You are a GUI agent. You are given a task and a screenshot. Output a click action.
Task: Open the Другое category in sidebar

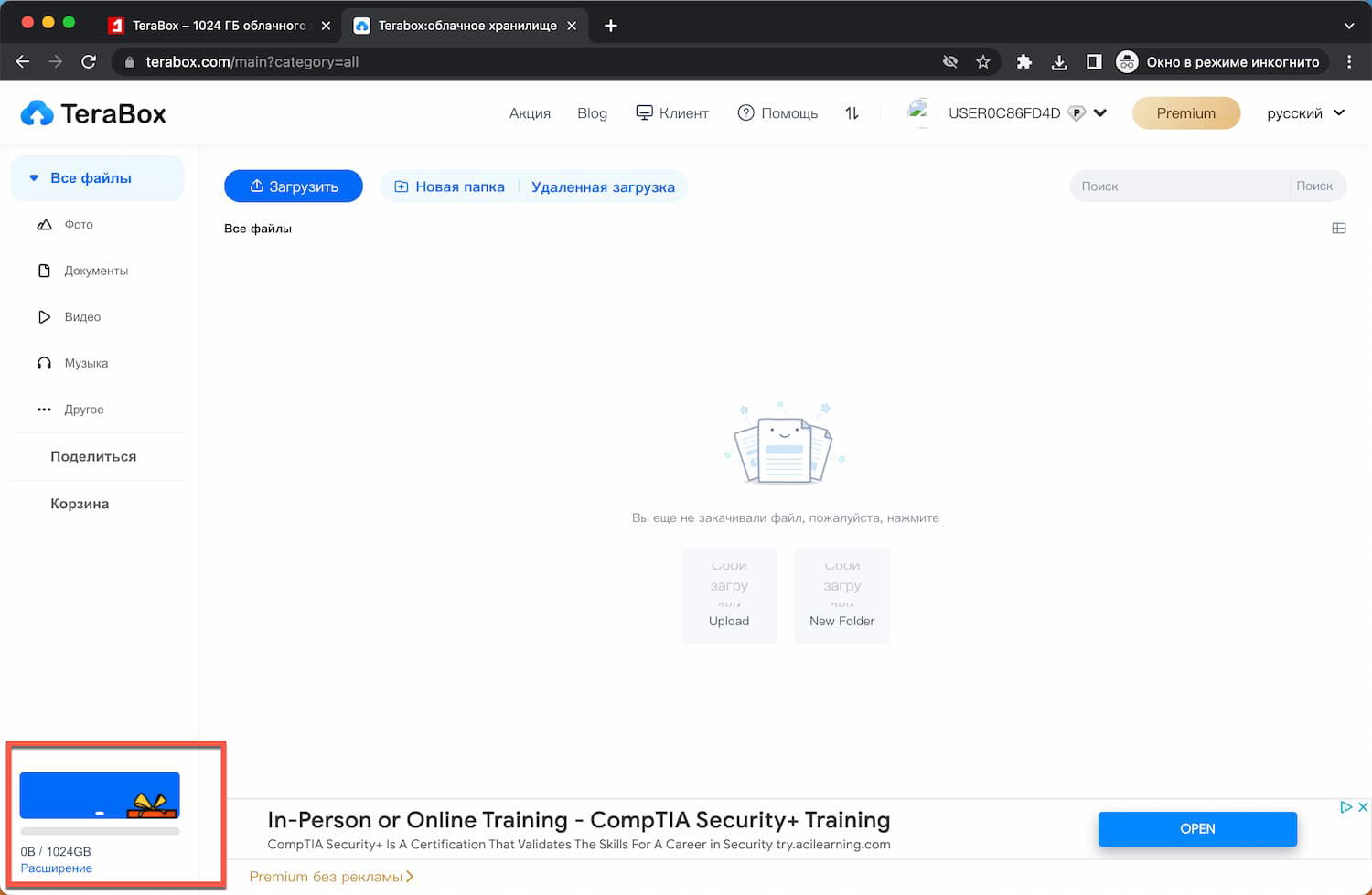[x=83, y=410]
